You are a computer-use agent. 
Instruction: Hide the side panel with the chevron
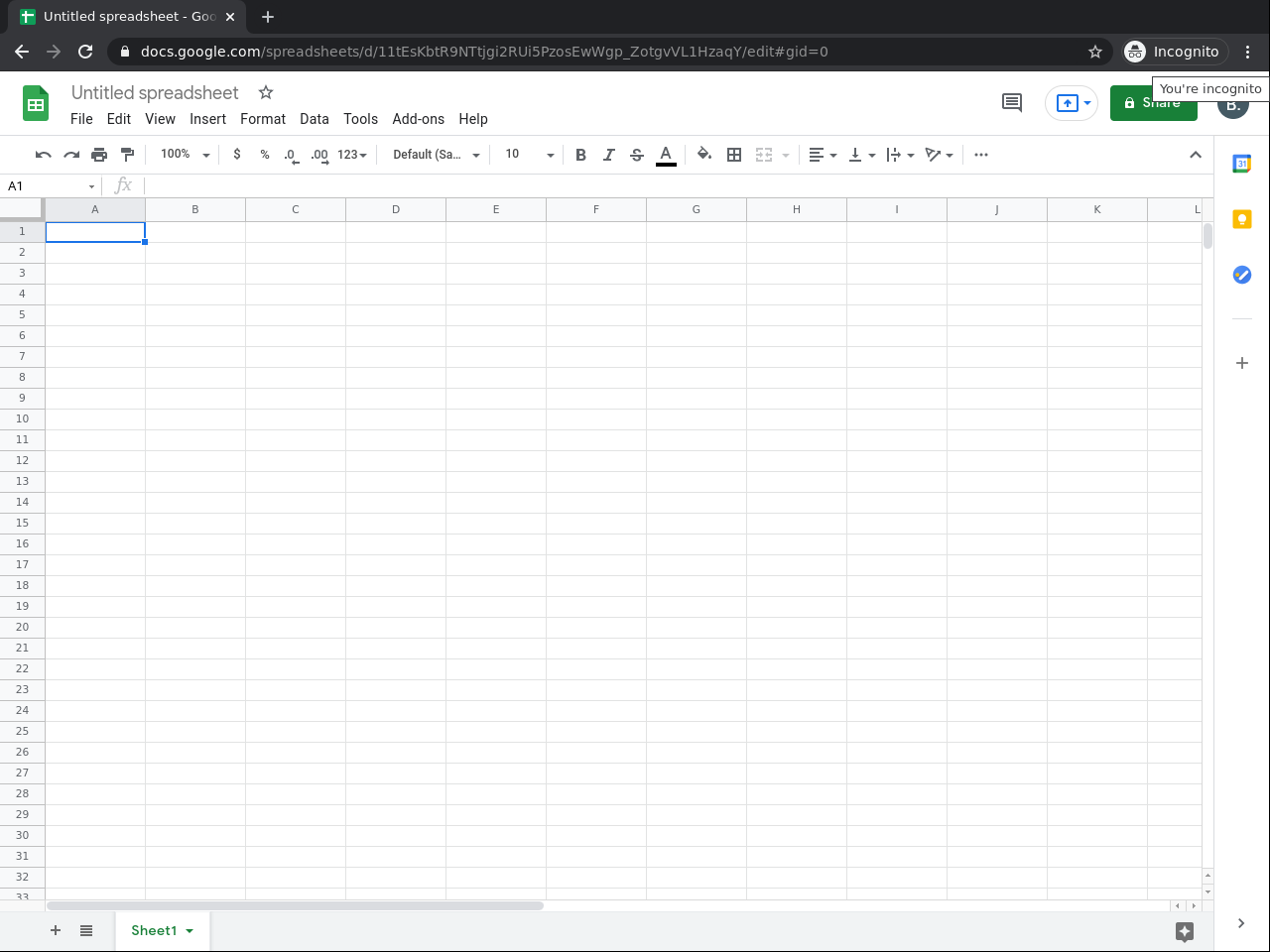[1241, 923]
